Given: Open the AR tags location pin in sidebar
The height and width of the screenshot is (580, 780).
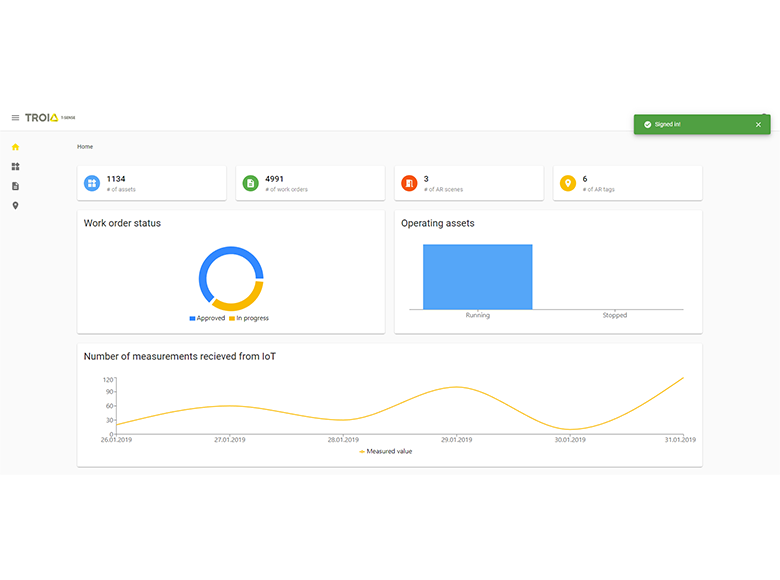Looking at the screenshot, I should point(15,206).
